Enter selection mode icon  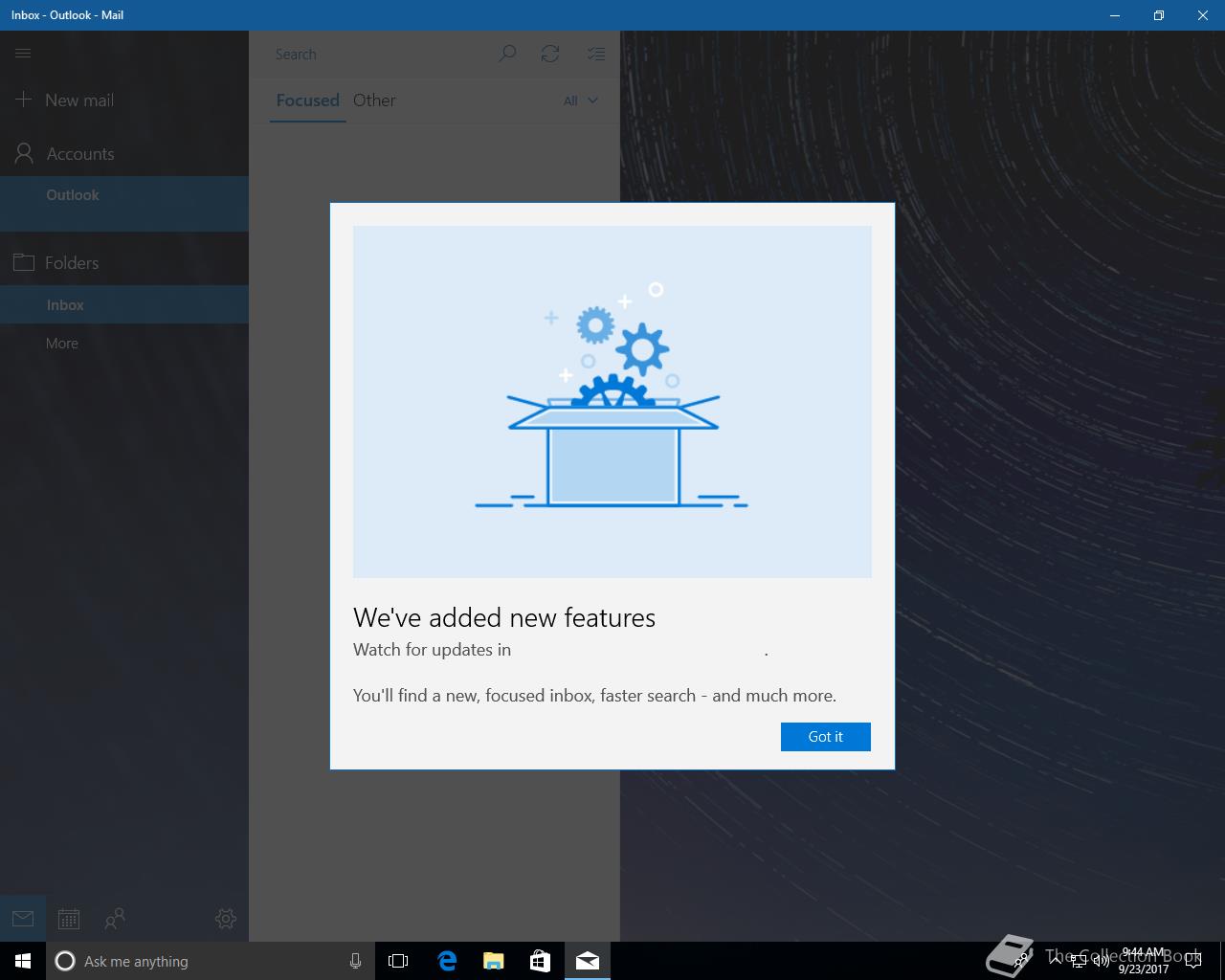596,54
